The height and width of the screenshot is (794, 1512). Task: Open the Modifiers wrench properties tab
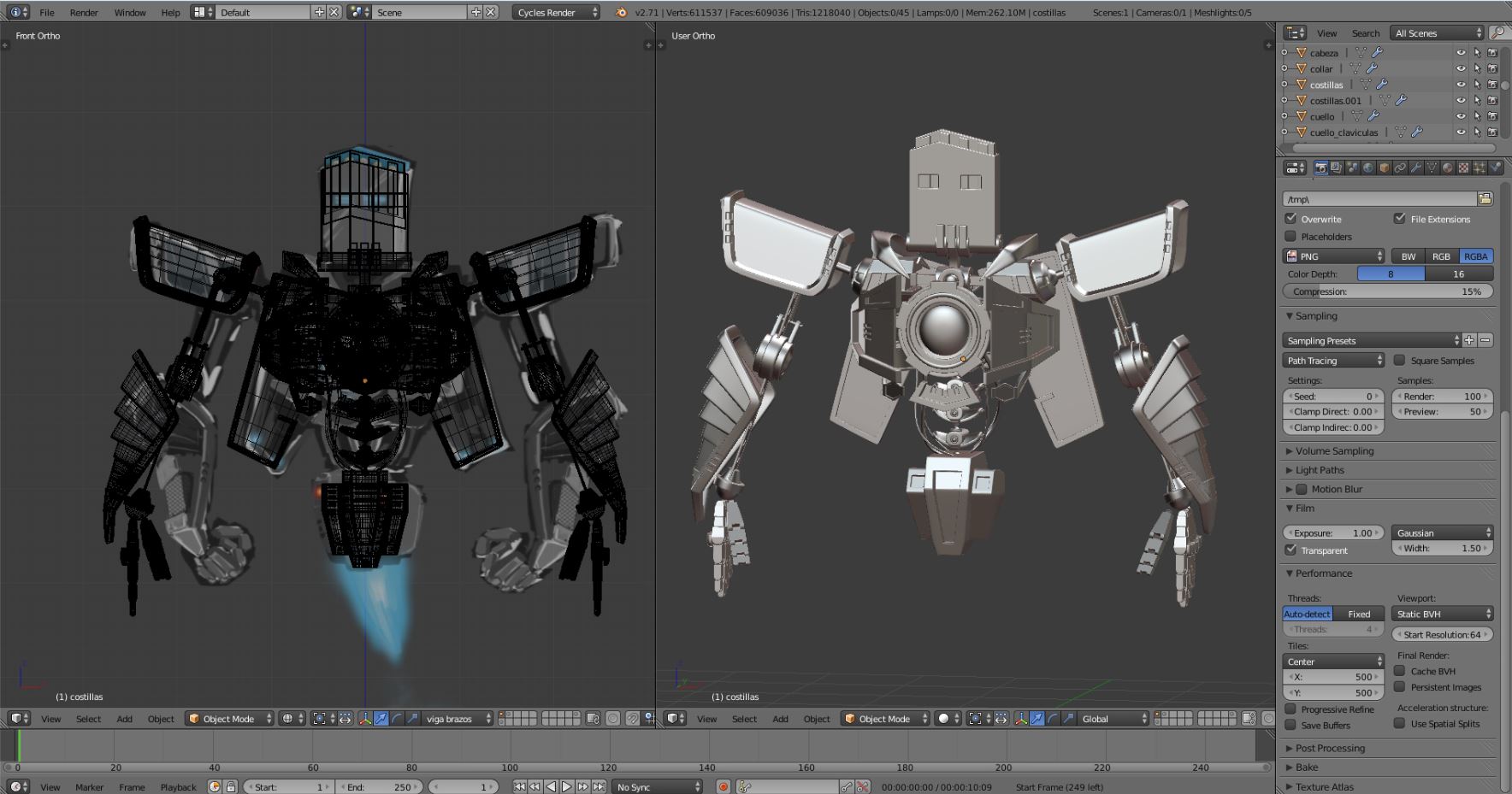pyautogui.click(x=1415, y=168)
